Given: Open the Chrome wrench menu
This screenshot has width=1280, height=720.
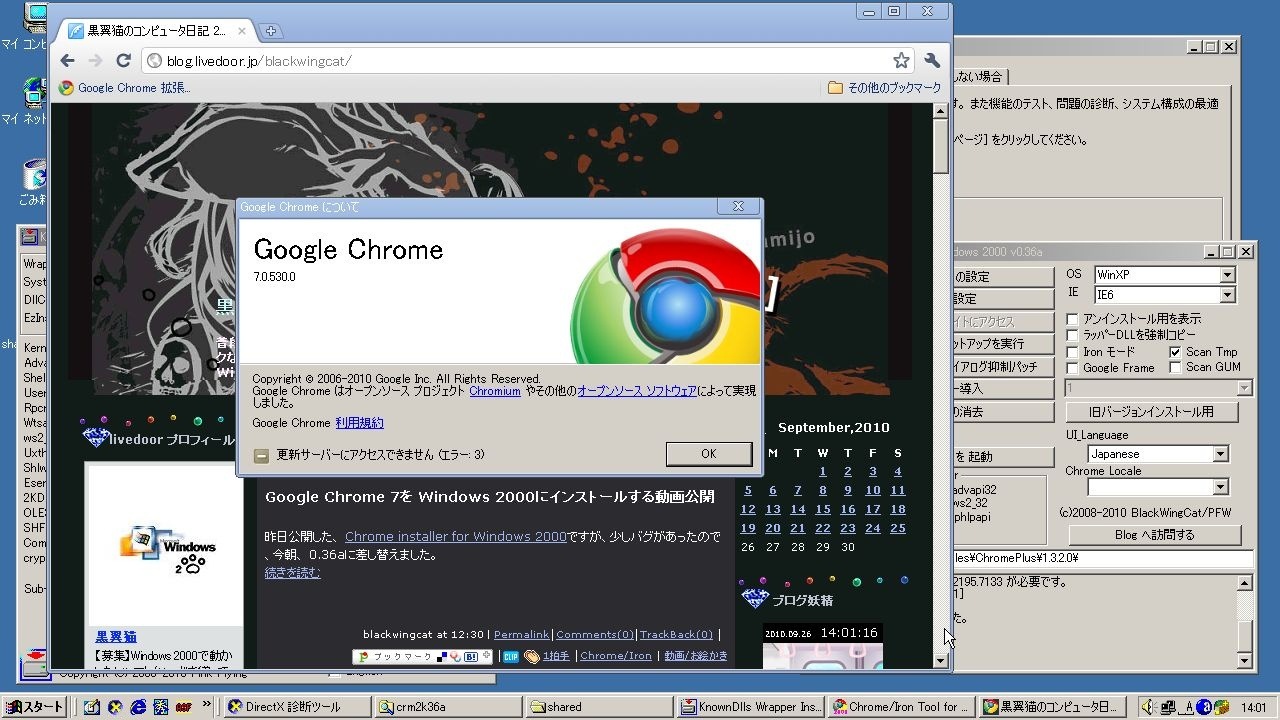Looking at the screenshot, I should click(932, 60).
